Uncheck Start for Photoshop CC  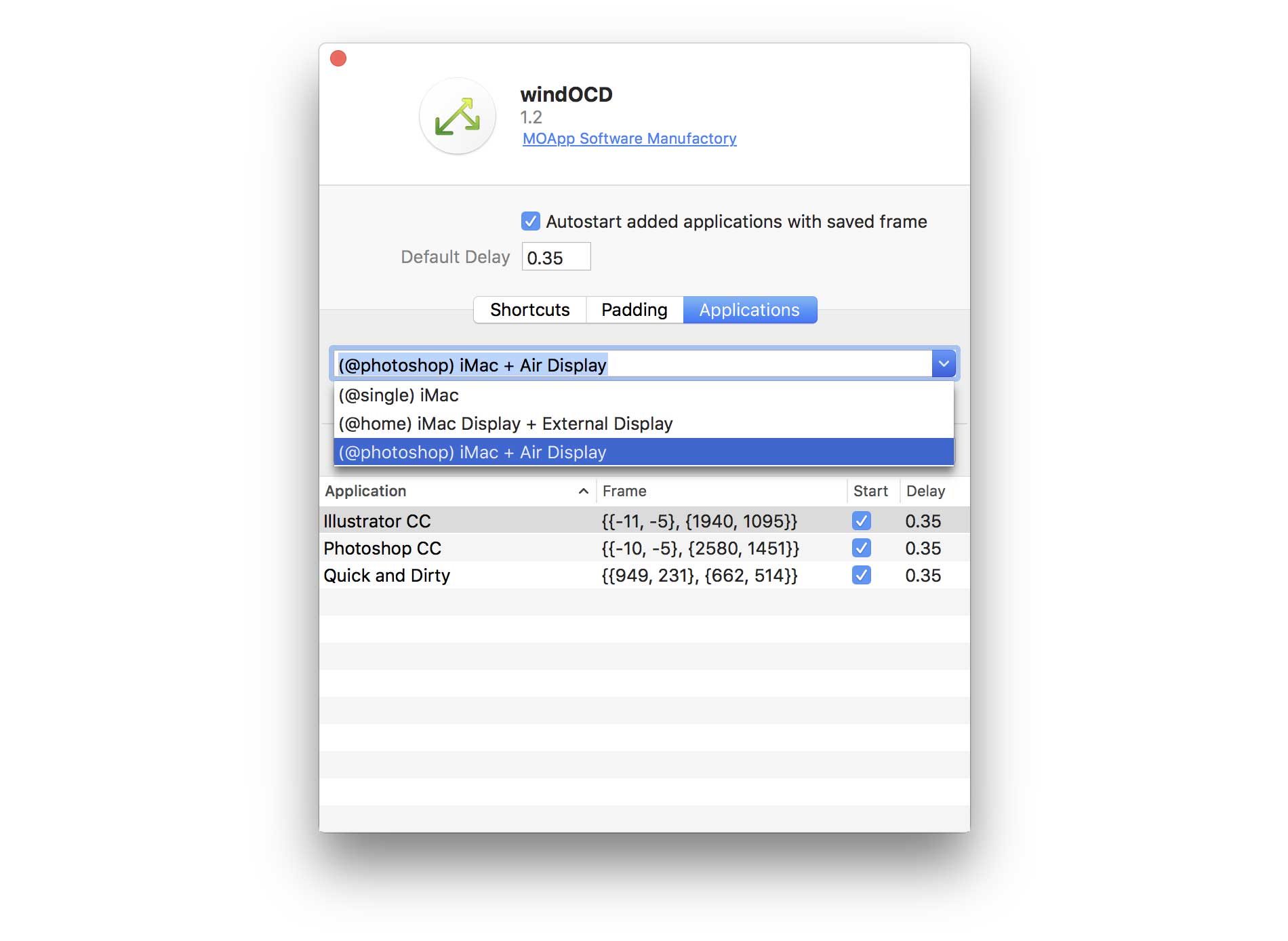click(862, 548)
